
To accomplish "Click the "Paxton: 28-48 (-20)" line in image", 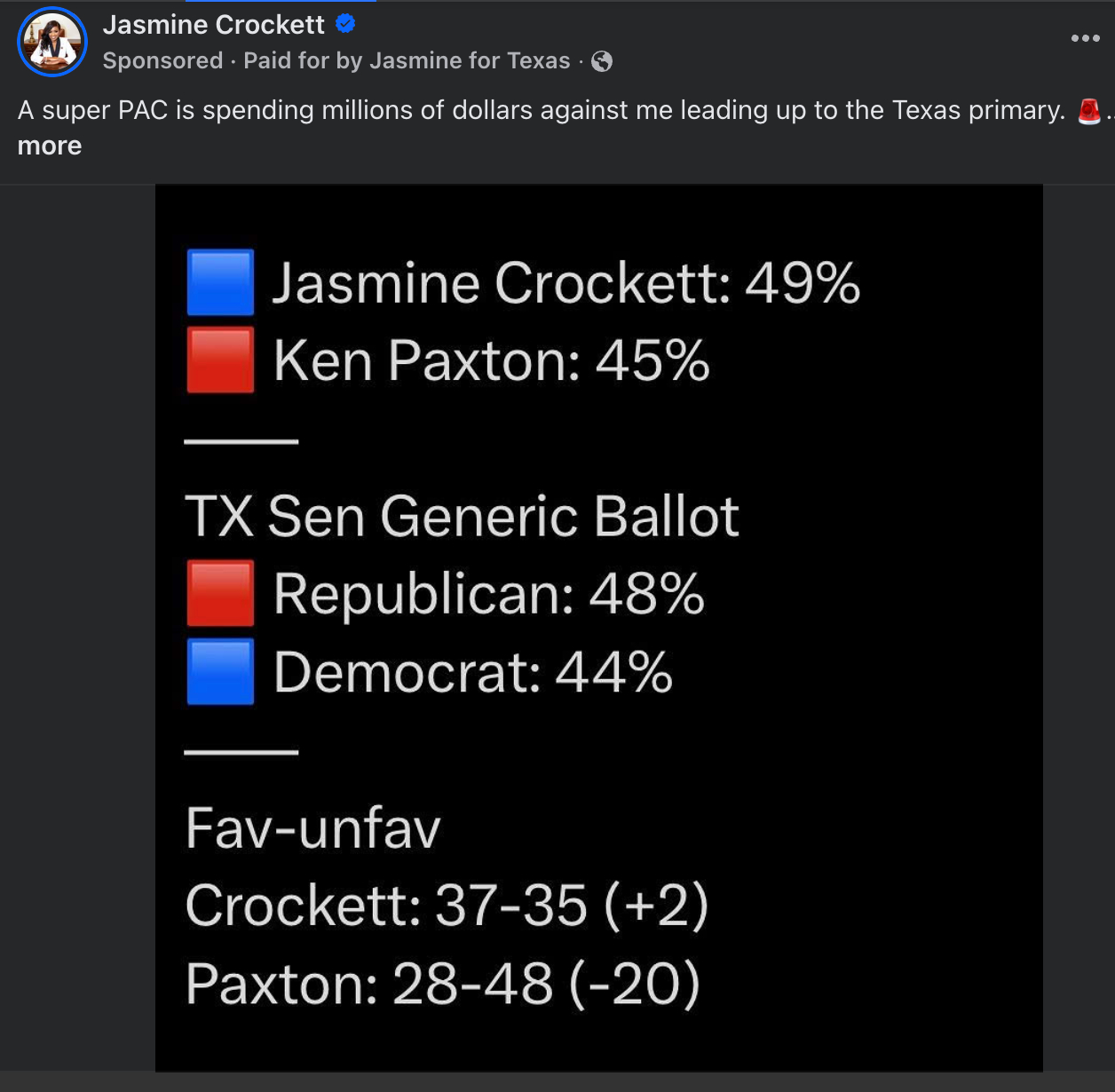I will 442,984.
